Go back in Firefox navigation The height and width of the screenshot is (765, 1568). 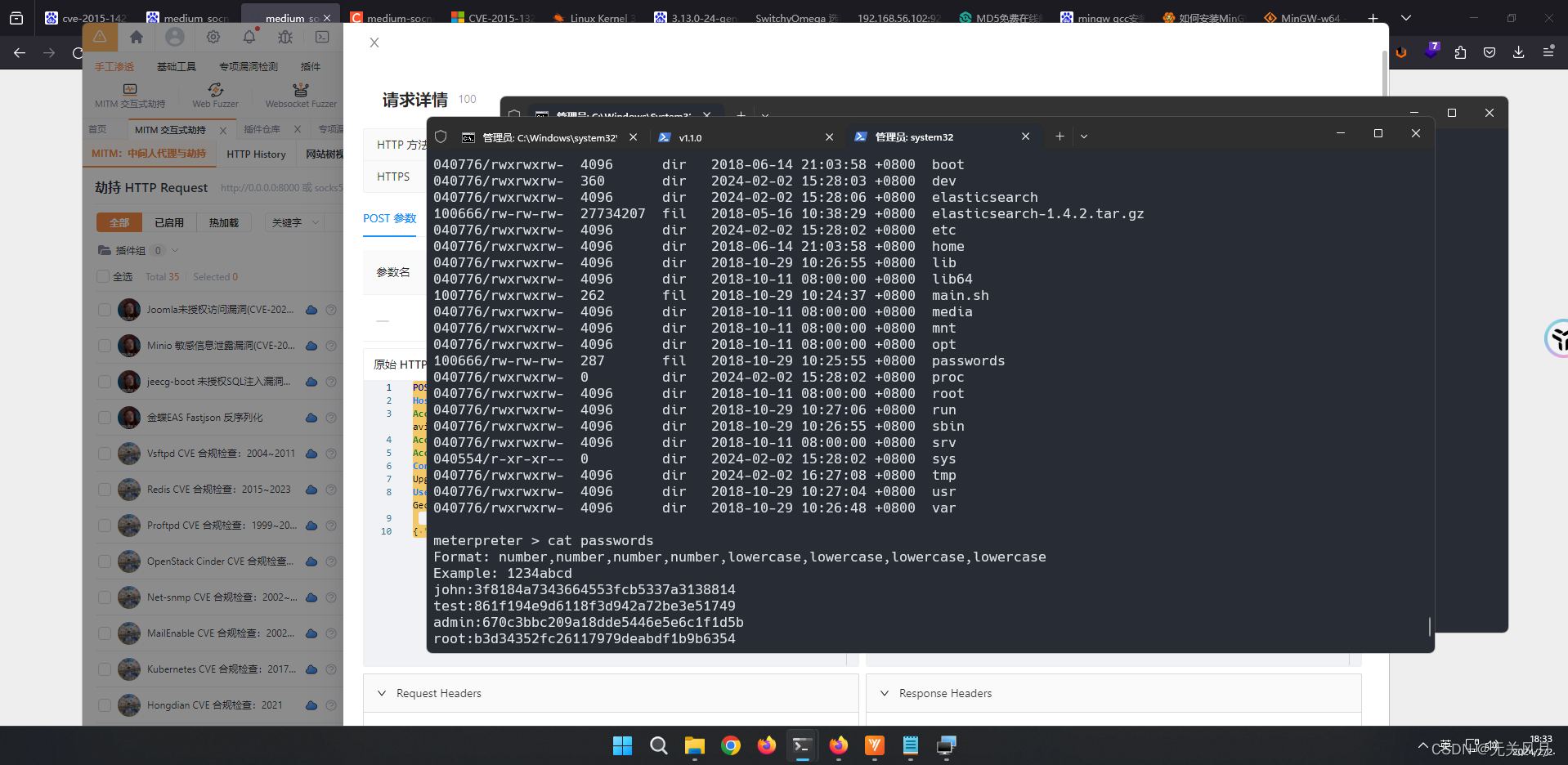click(20, 52)
